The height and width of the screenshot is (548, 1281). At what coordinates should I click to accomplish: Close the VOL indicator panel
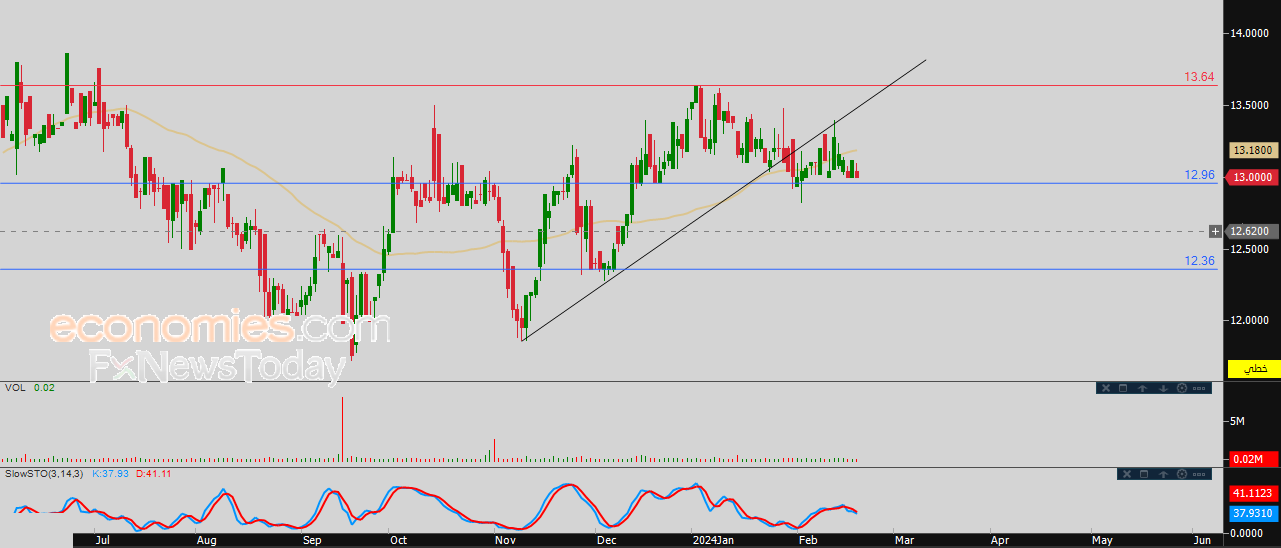[x=1106, y=388]
